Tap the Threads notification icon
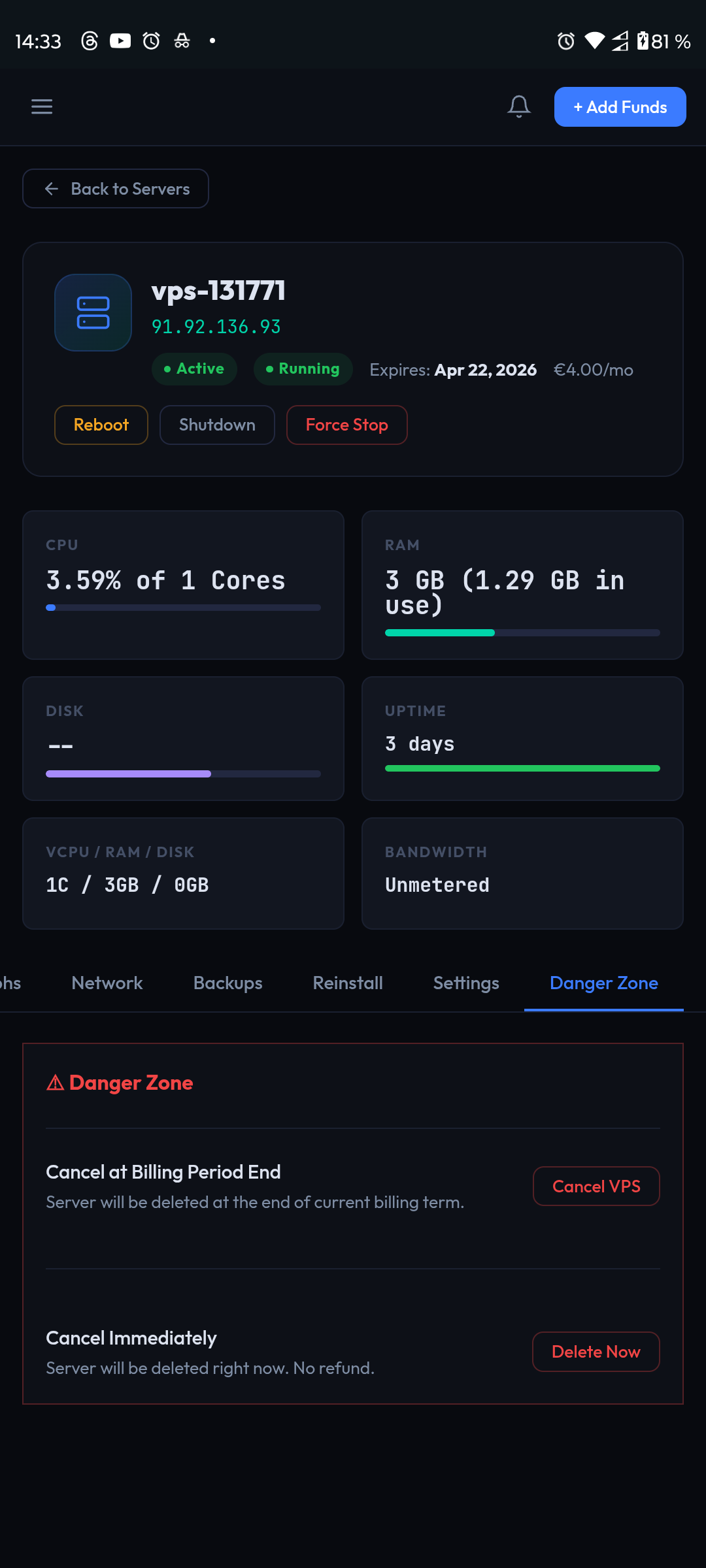Image resolution: width=706 pixels, height=1568 pixels. click(x=90, y=41)
